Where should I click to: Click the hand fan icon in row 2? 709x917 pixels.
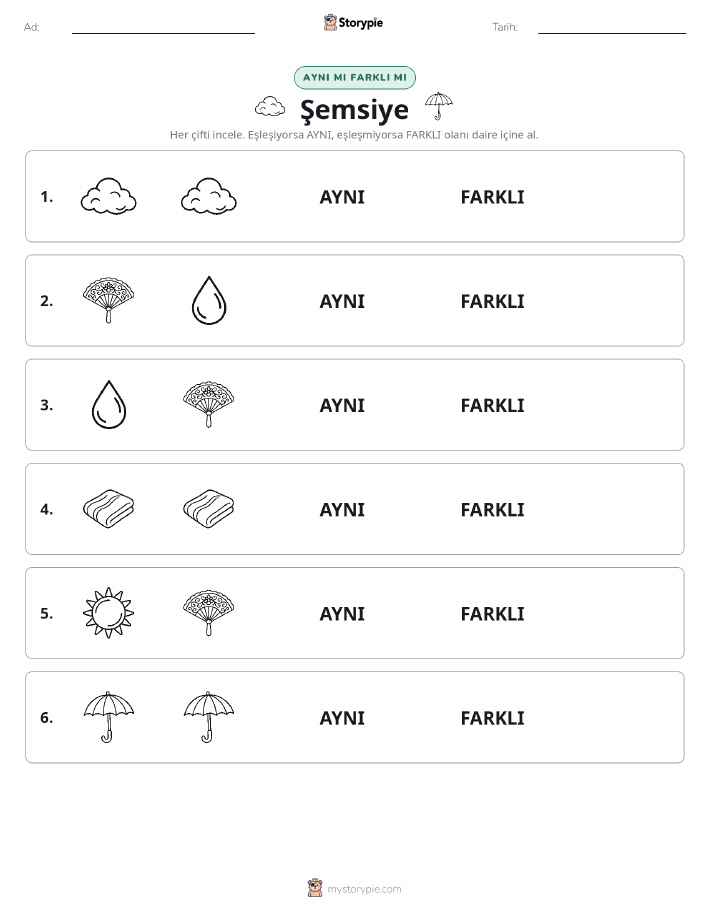(x=108, y=301)
